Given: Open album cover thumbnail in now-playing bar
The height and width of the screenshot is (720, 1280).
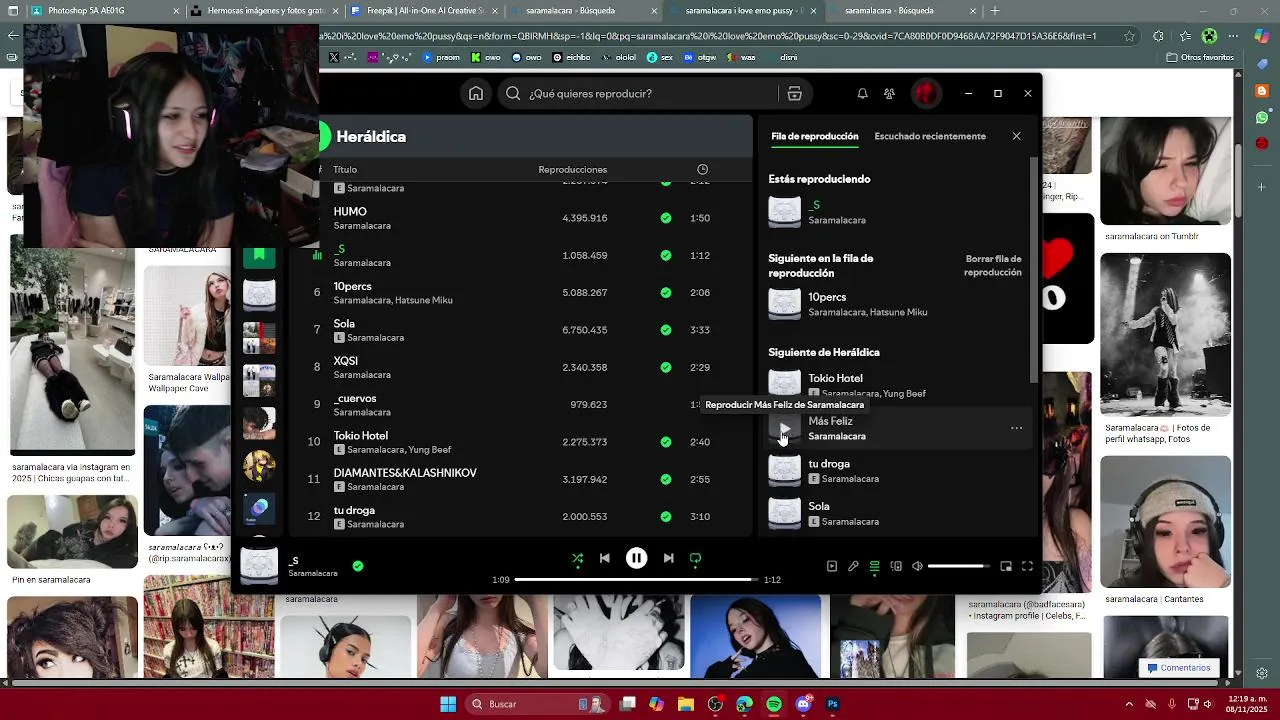Looking at the screenshot, I should [x=259, y=565].
